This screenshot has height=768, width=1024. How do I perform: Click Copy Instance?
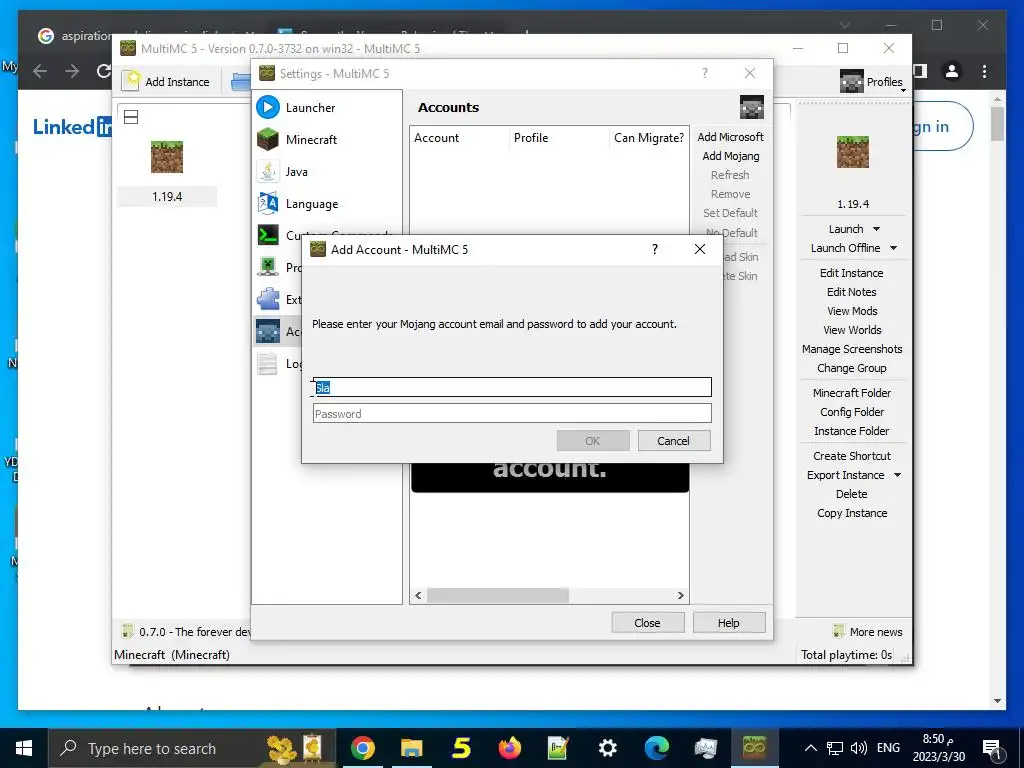click(851, 513)
